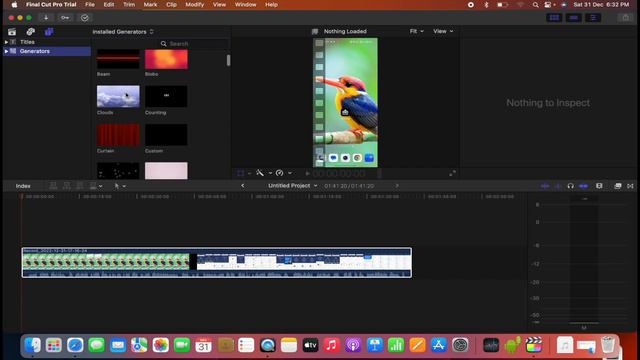
Task: Select the Blobs generator thumbnail
Action: pyautogui.click(x=166, y=59)
